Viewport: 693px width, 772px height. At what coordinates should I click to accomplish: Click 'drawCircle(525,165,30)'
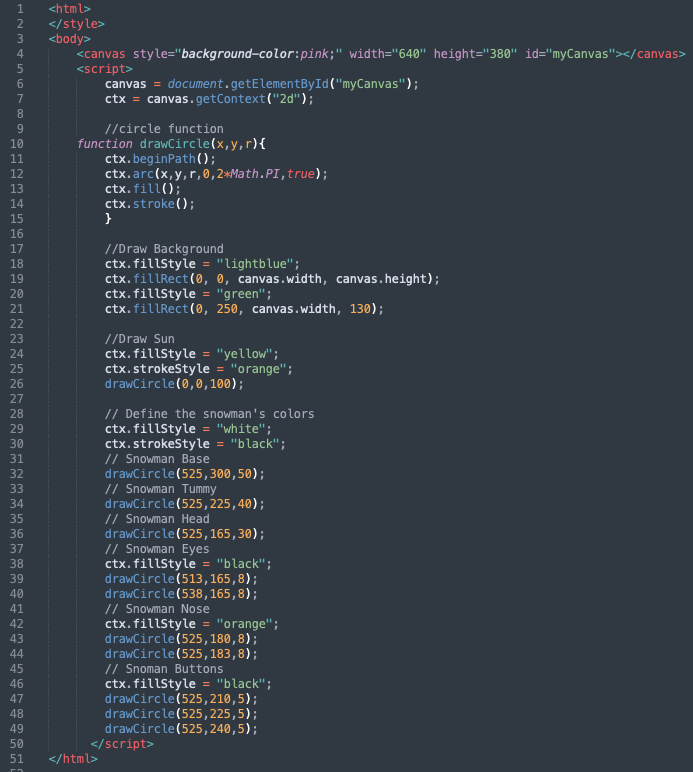click(x=182, y=534)
